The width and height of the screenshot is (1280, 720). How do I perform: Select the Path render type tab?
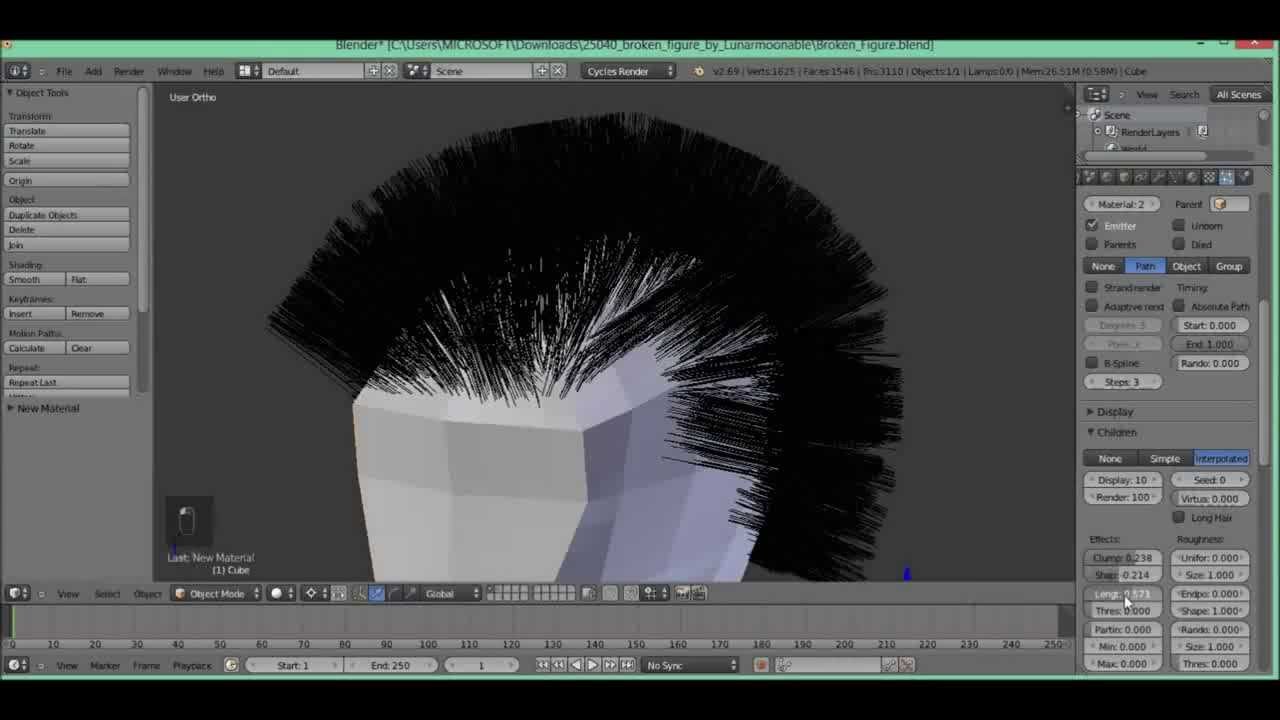pos(1145,266)
